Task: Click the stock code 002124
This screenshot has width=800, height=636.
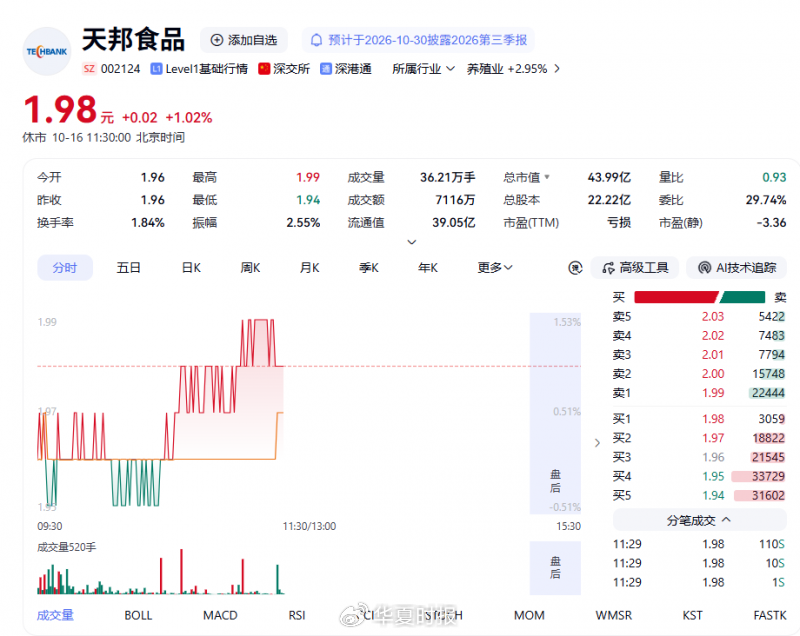Action: (x=120, y=69)
